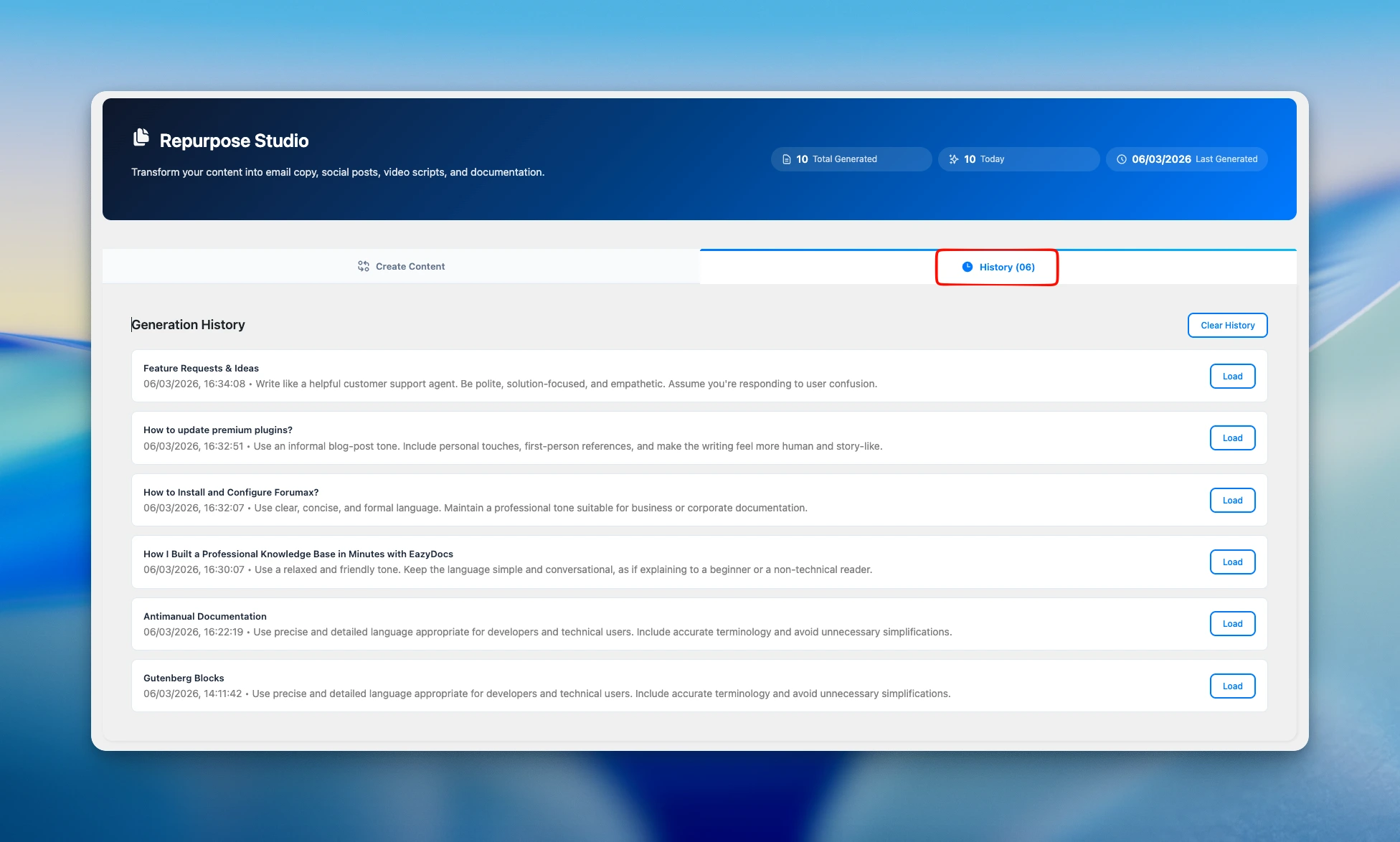
Task: Click the History tab clock icon
Action: pos(968,267)
